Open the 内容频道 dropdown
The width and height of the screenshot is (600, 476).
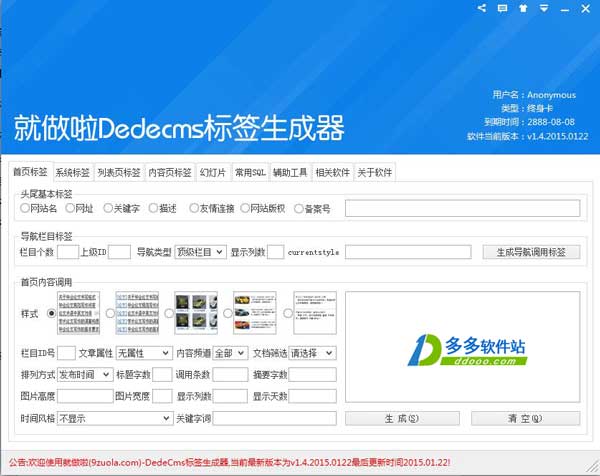230,353
